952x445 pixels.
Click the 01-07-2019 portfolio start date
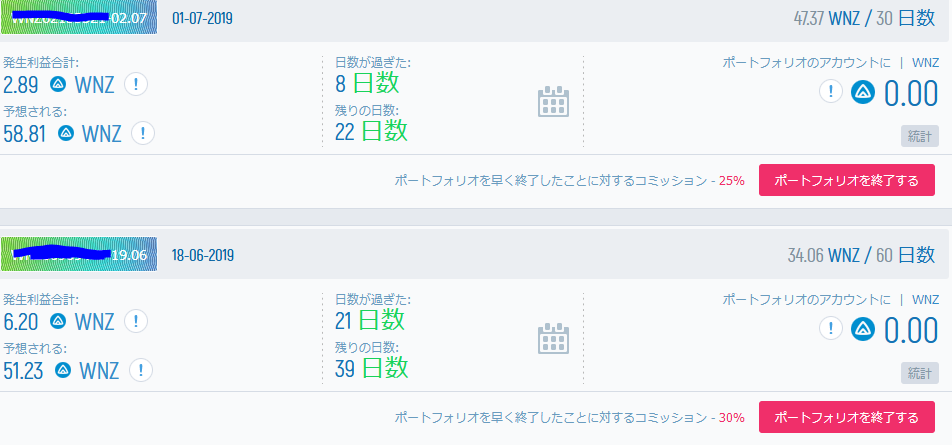[x=203, y=18]
